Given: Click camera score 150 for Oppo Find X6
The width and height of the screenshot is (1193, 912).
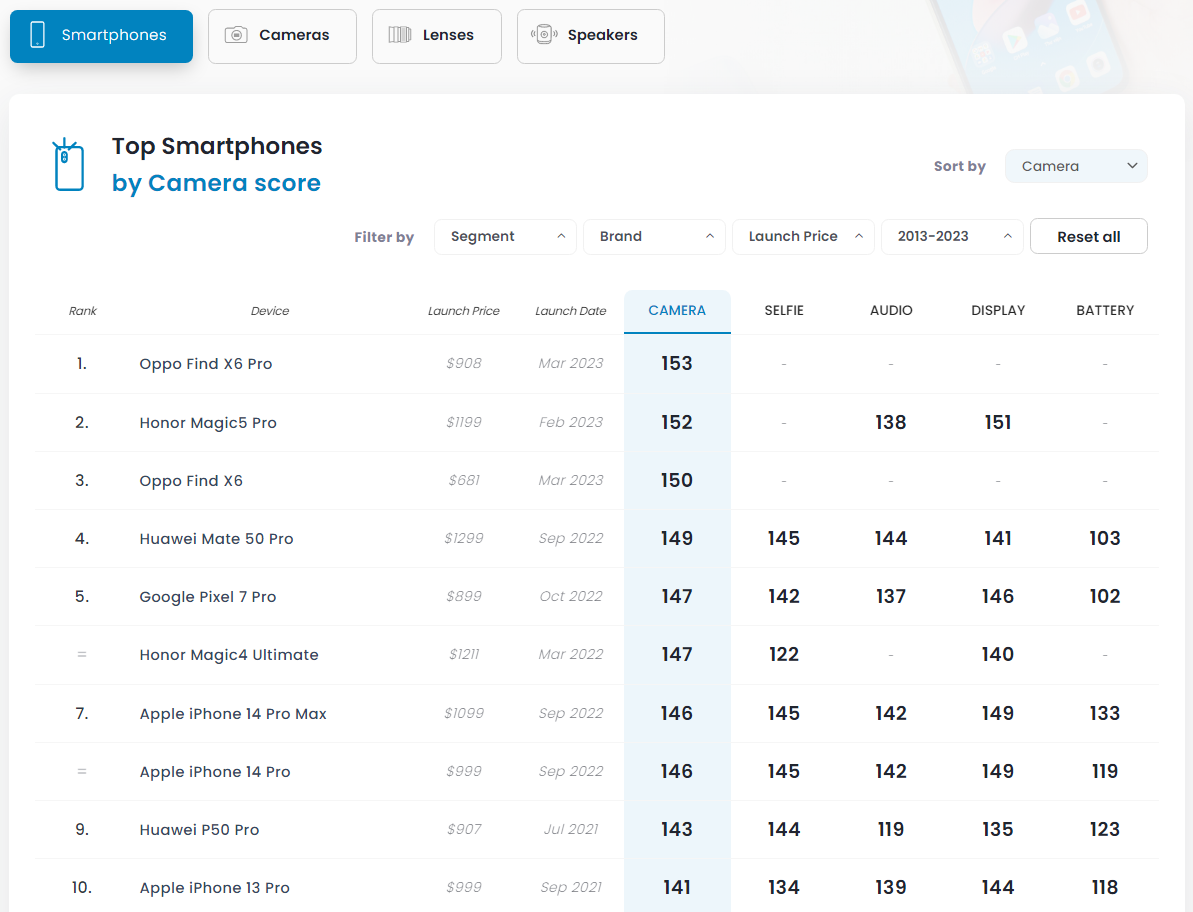Looking at the screenshot, I should (676, 481).
